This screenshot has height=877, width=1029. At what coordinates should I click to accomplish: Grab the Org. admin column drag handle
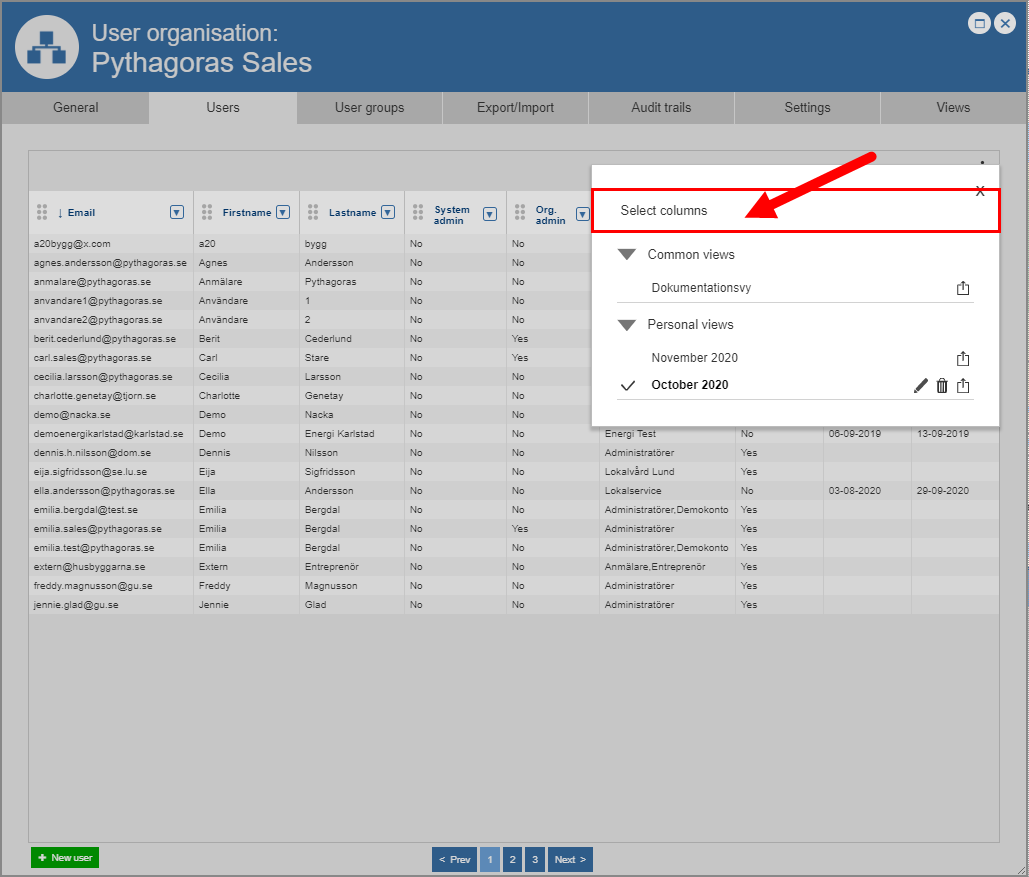pyautogui.click(x=520, y=212)
